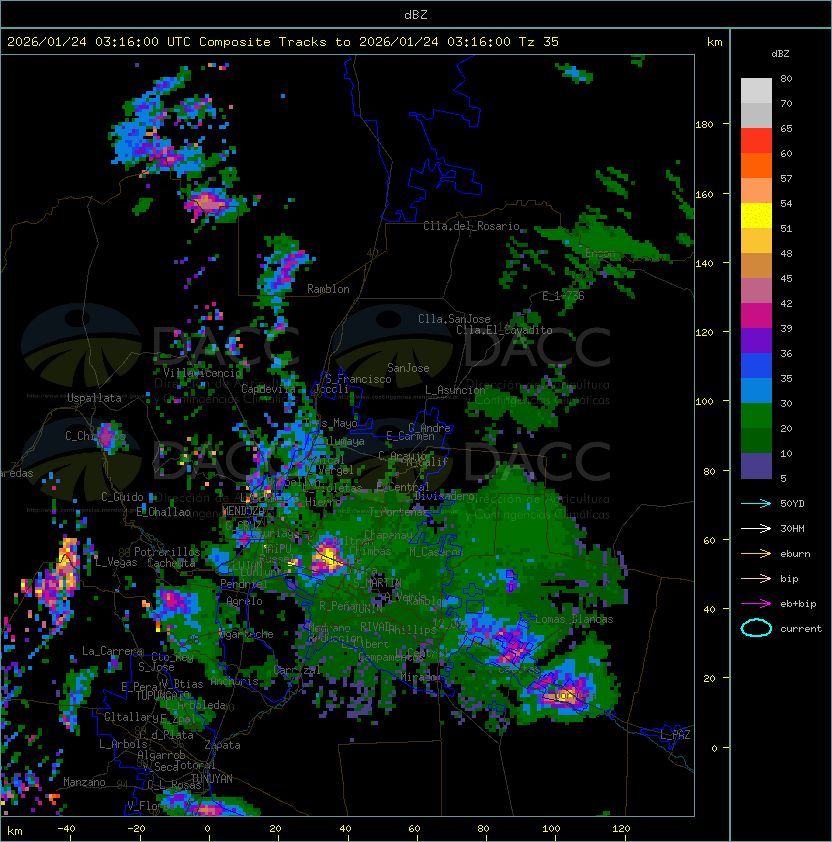Select the Lomas Blancas location label
The width and height of the screenshot is (832, 842).
[x=574, y=619]
